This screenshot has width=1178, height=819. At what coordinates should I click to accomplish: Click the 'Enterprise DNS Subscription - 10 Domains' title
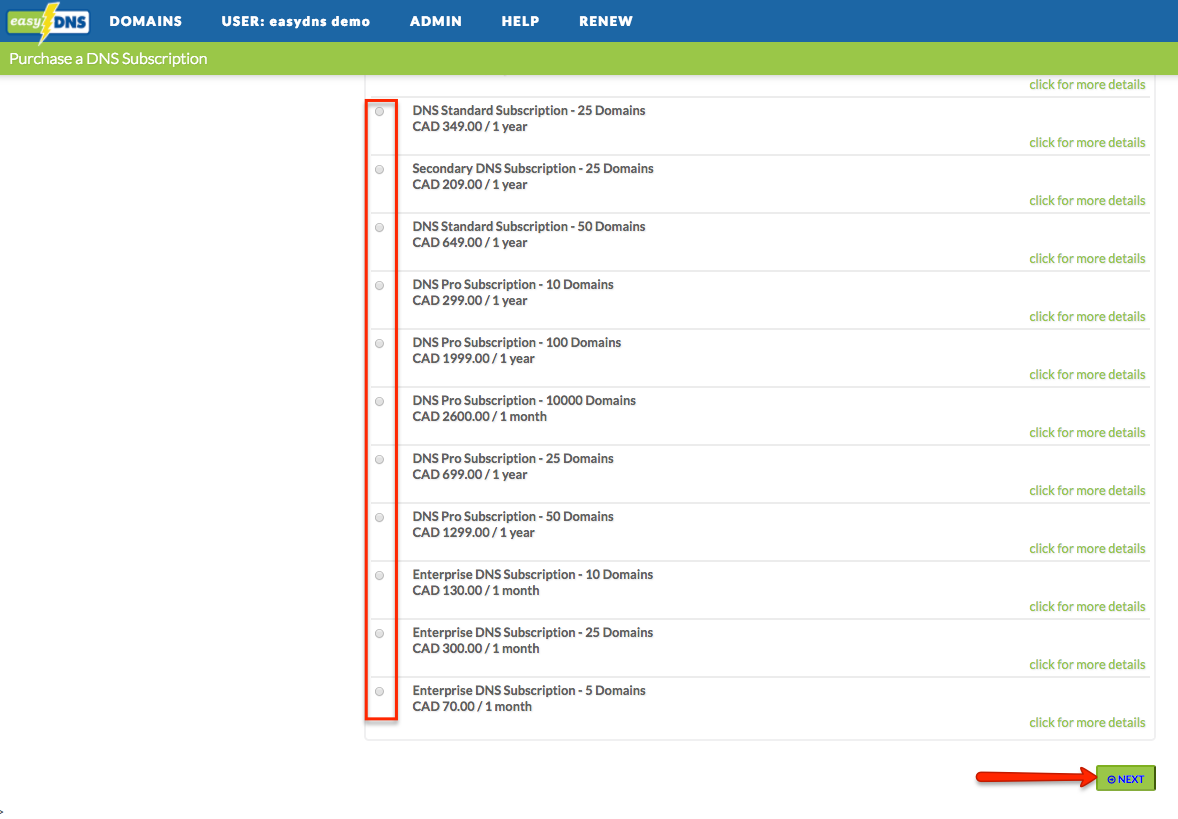(533, 574)
